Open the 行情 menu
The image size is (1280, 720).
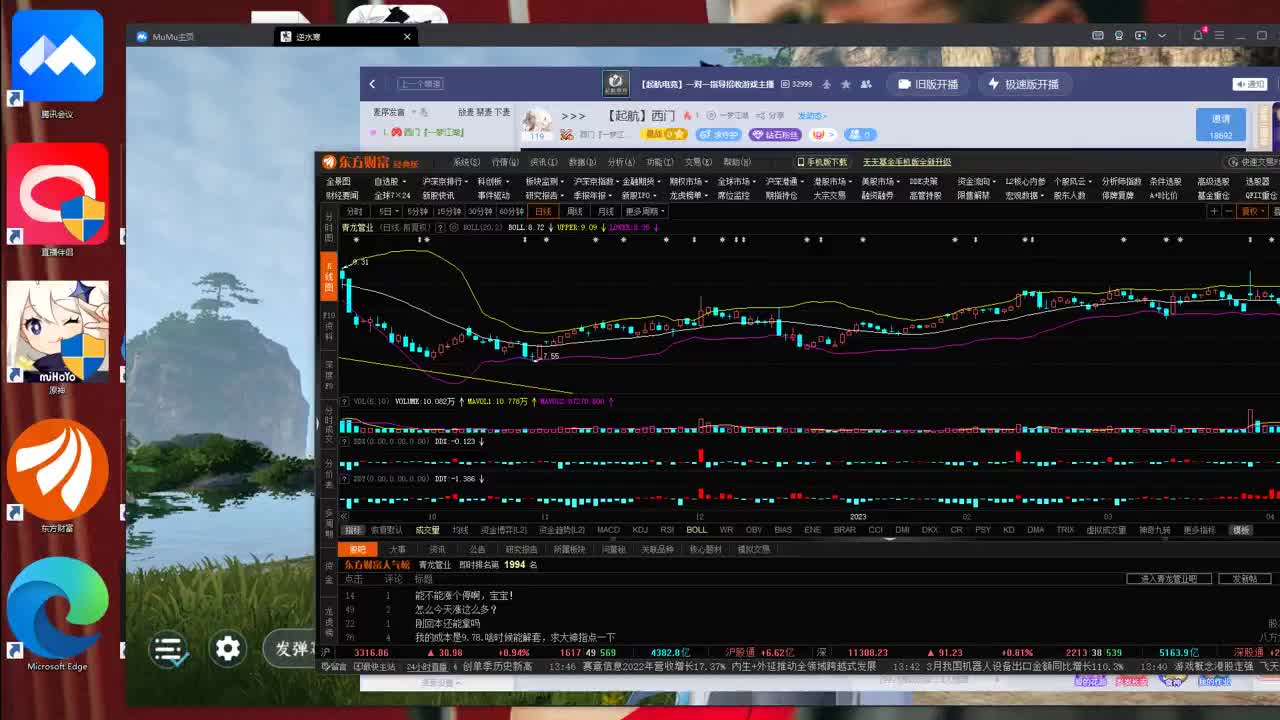point(505,162)
